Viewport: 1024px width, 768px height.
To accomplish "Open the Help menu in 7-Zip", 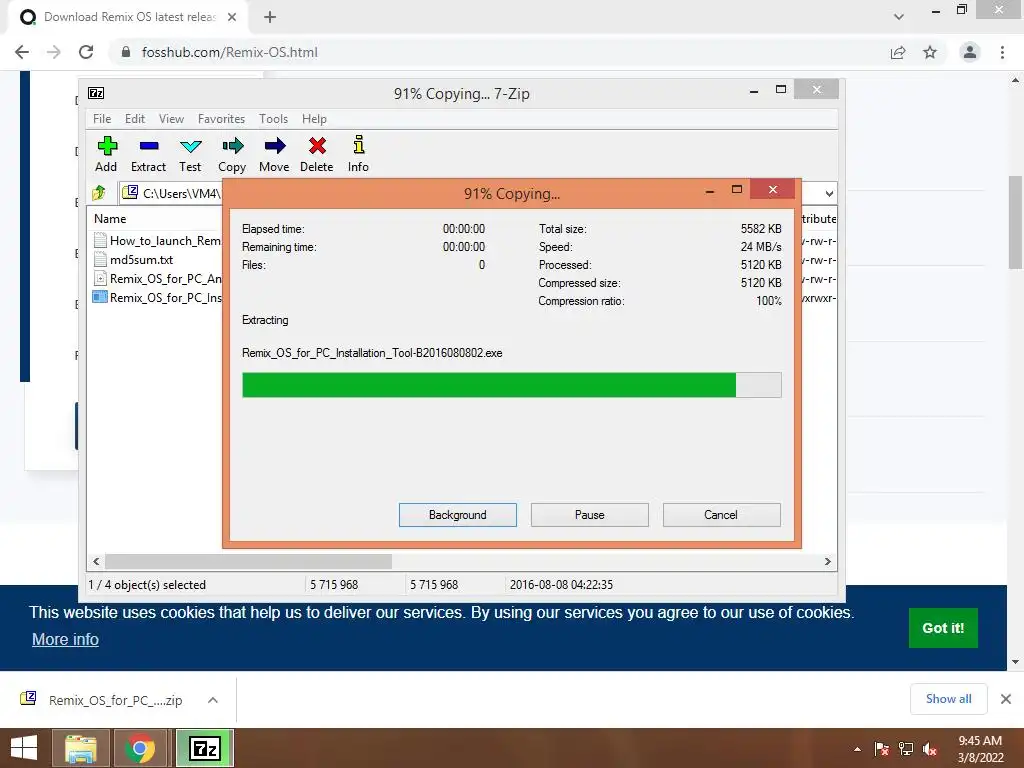I will [314, 119].
